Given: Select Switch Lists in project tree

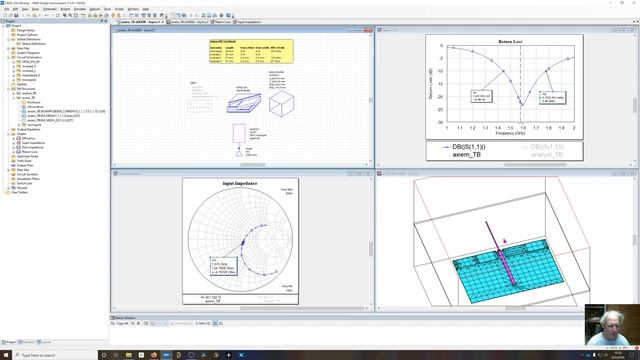Looking at the screenshot, I should [24, 183].
